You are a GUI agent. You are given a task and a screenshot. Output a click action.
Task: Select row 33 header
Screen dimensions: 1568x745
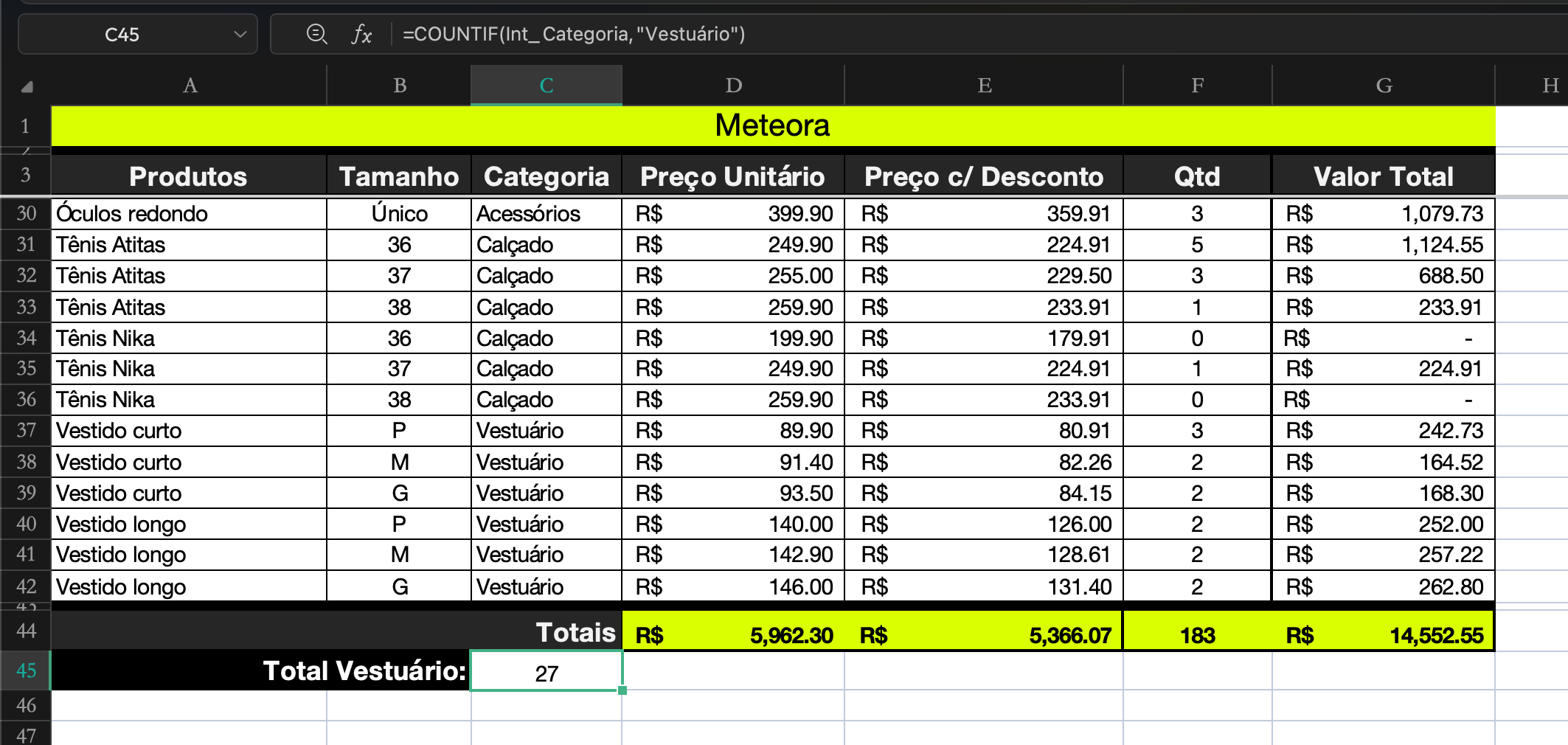pyautogui.click(x=26, y=307)
